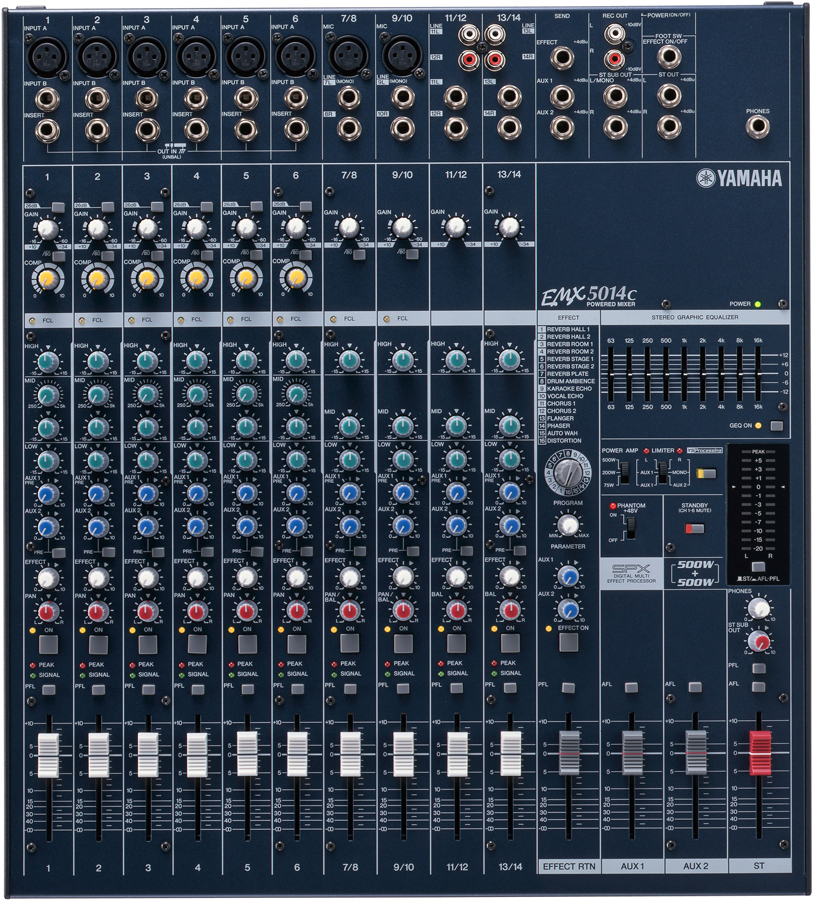
Task: Toggle the channel 1 26dB pad switch
Action: (58, 207)
